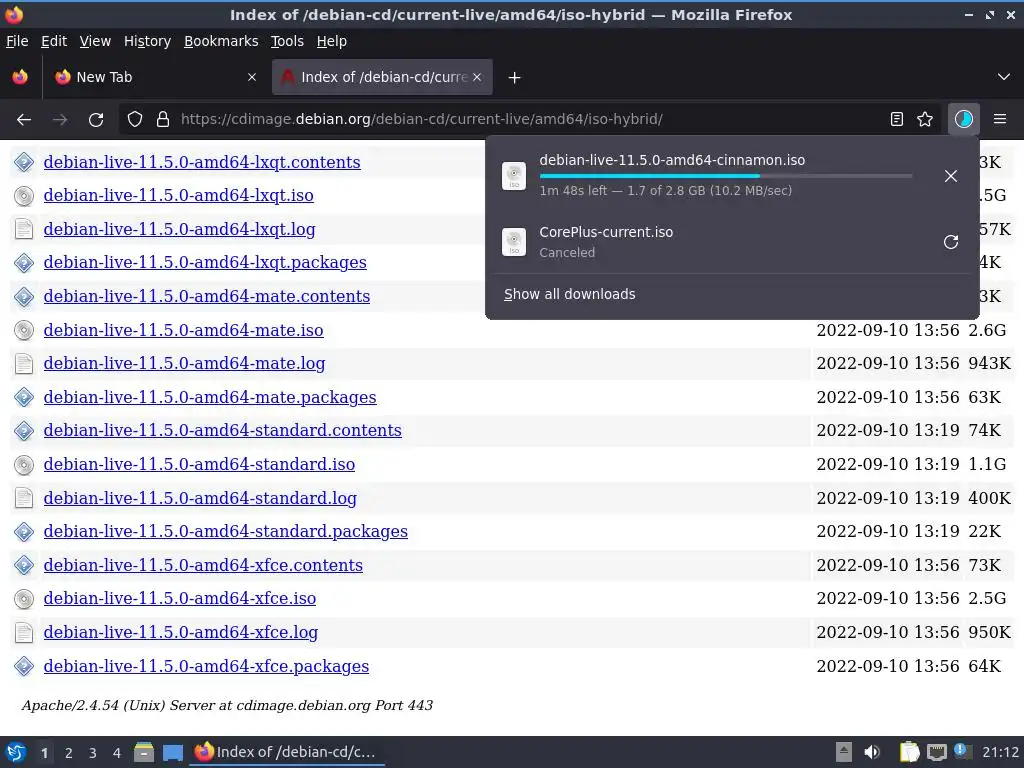This screenshot has width=1024, height=768.
Task: Click the Firefox window taskbar button
Action: [287, 752]
